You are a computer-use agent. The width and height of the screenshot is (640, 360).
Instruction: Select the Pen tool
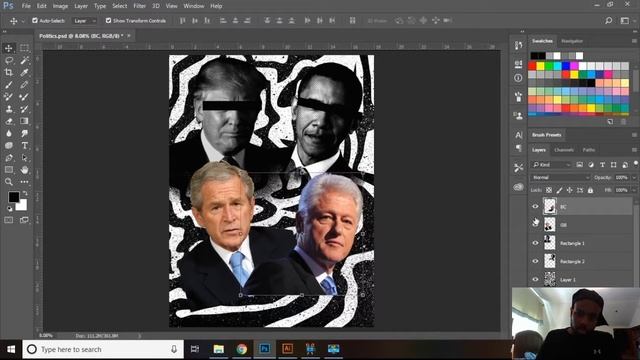(9, 158)
